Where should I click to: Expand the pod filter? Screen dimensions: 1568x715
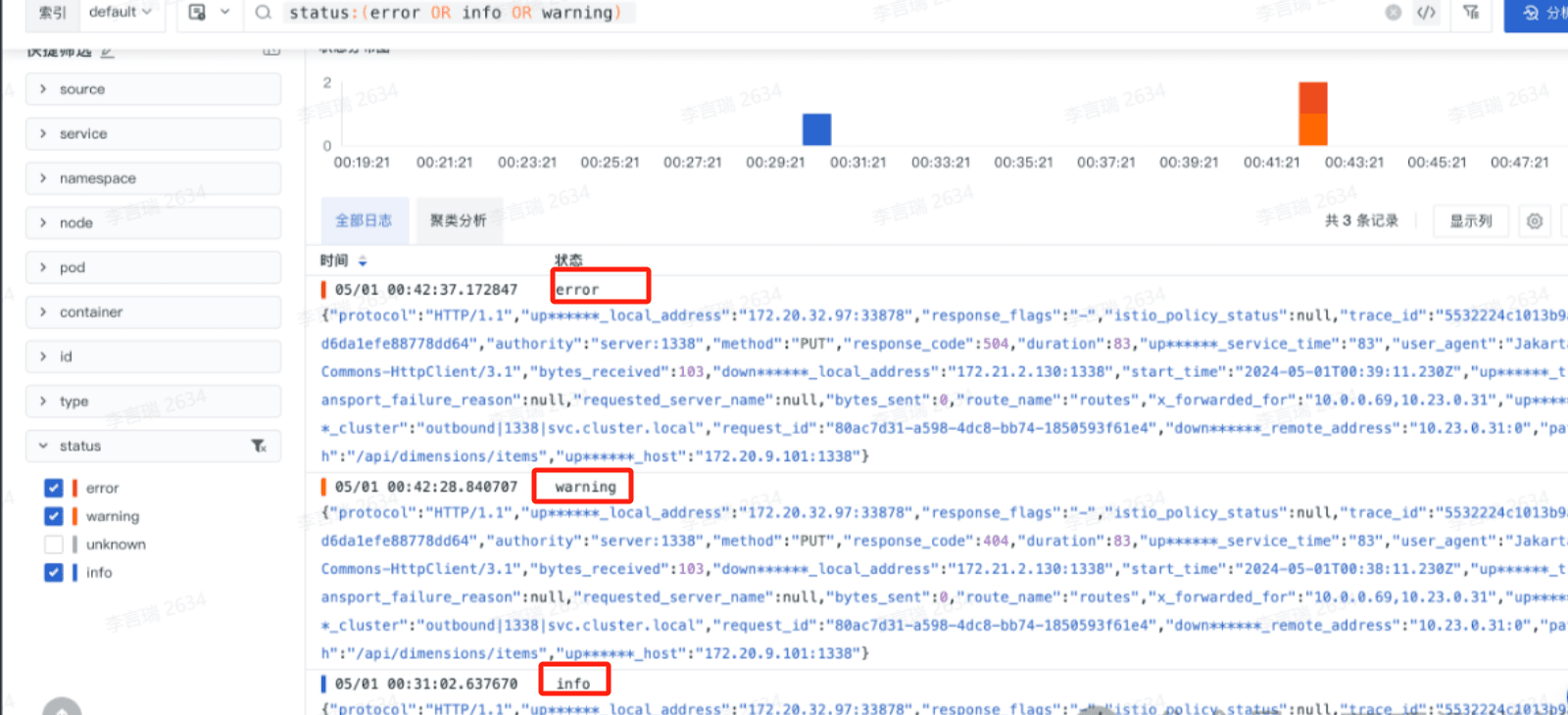[x=153, y=267]
